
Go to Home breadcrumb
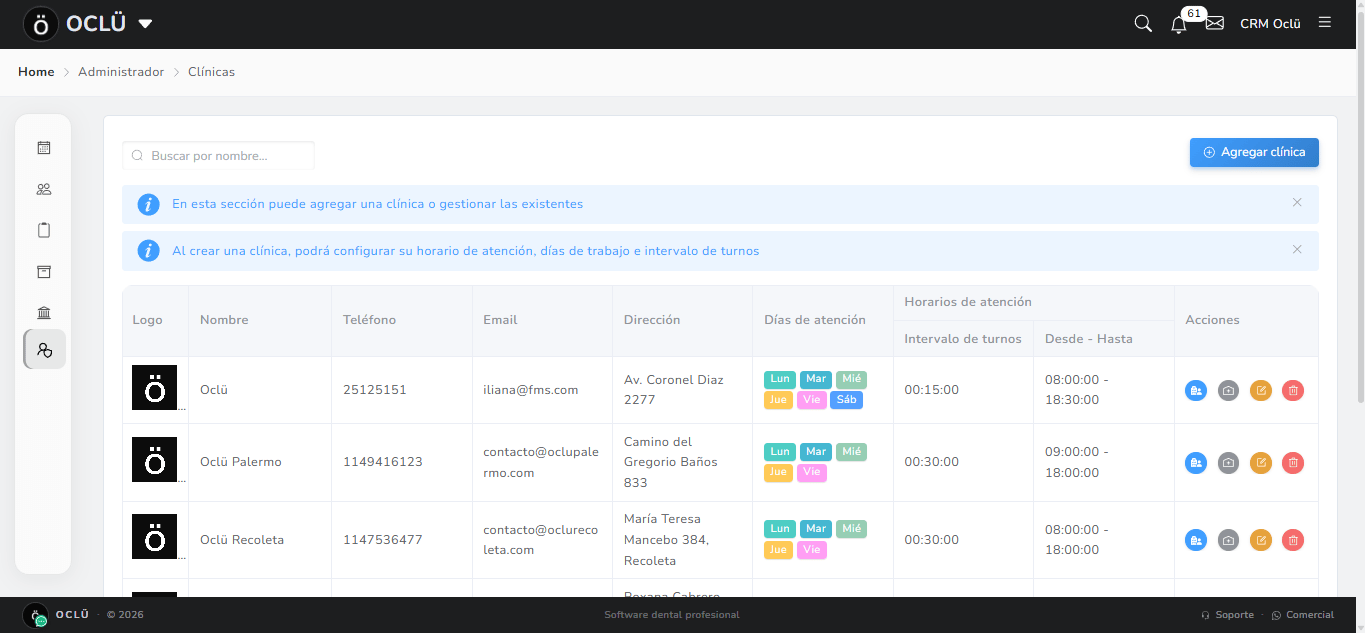[36, 72]
